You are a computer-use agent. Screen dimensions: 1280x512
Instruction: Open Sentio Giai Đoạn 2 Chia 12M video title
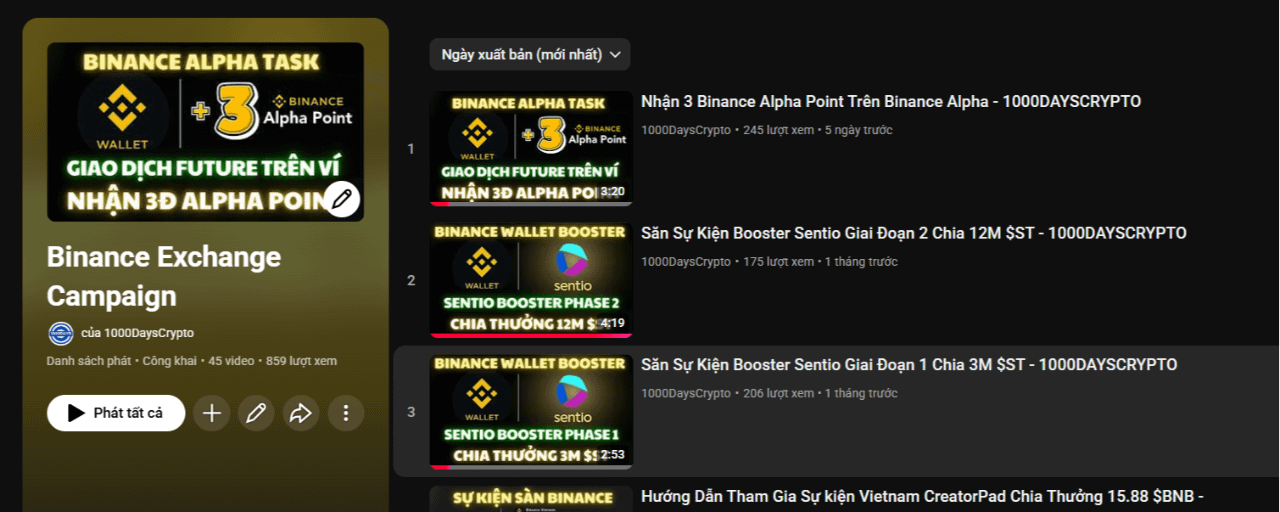click(x=914, y=234)
